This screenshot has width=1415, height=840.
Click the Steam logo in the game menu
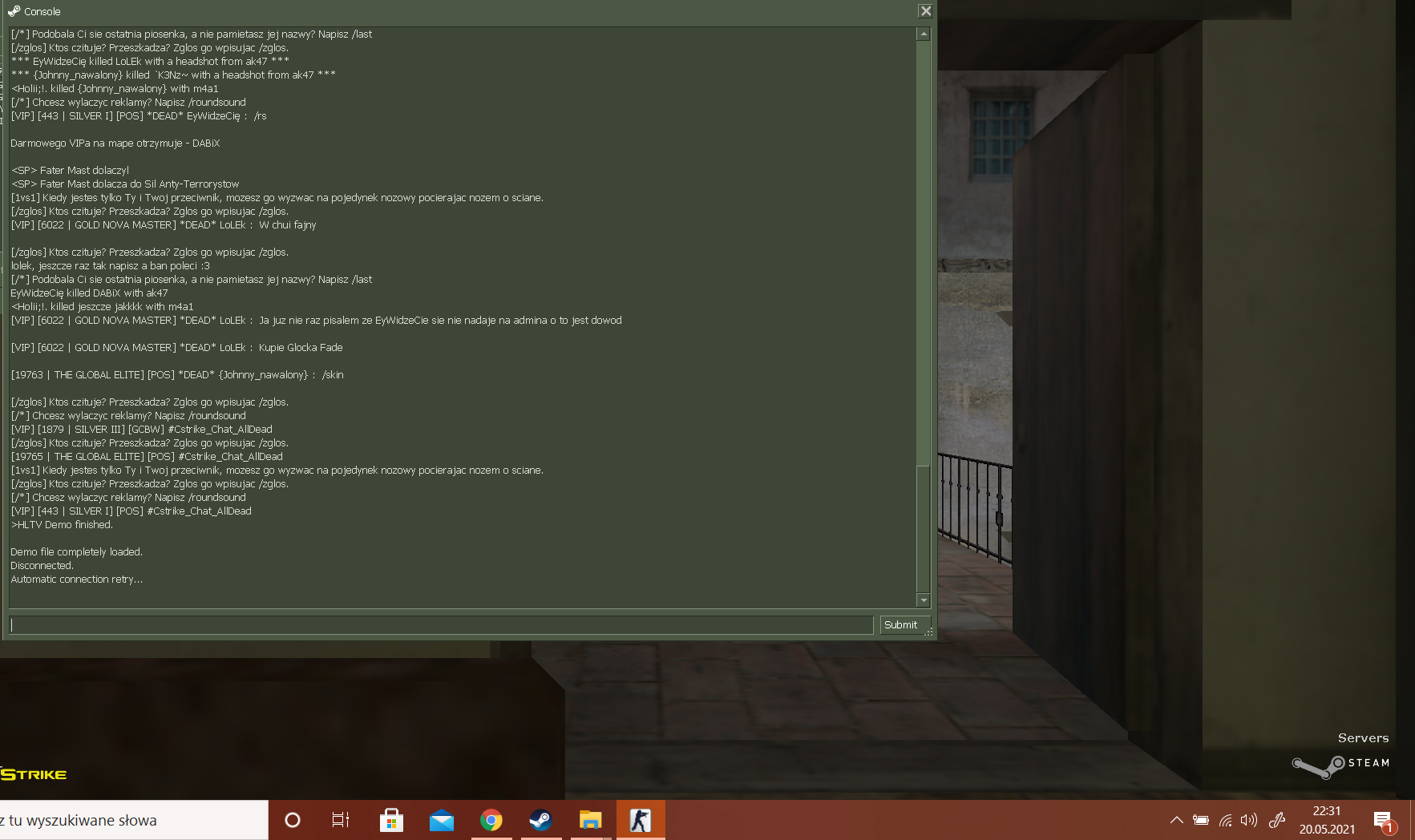[1340, 765]
